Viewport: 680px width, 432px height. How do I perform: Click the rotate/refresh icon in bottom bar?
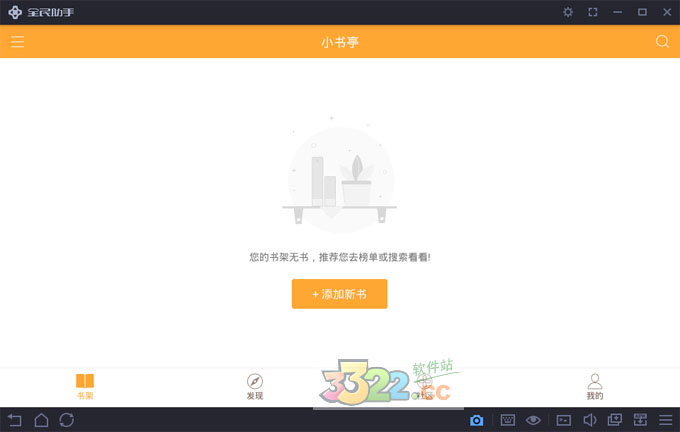[x=67, y=420]
